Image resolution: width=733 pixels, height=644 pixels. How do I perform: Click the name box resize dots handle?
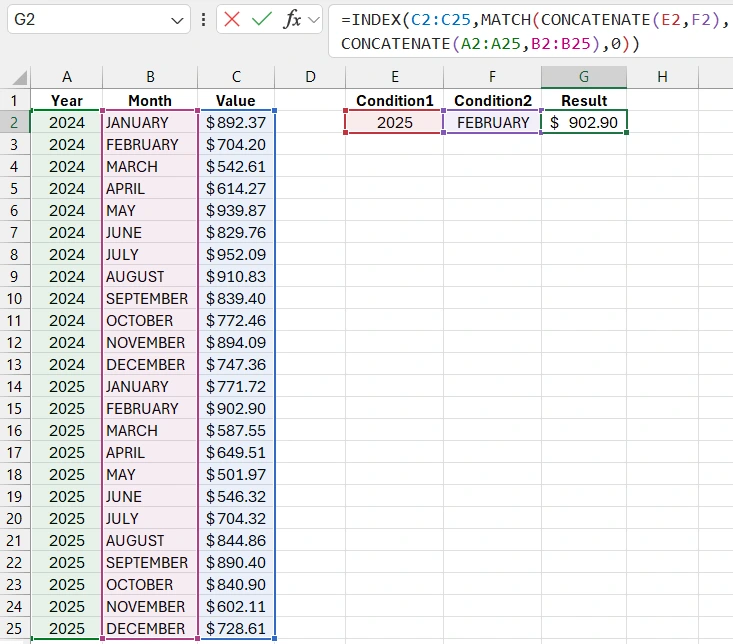point(204,20)
